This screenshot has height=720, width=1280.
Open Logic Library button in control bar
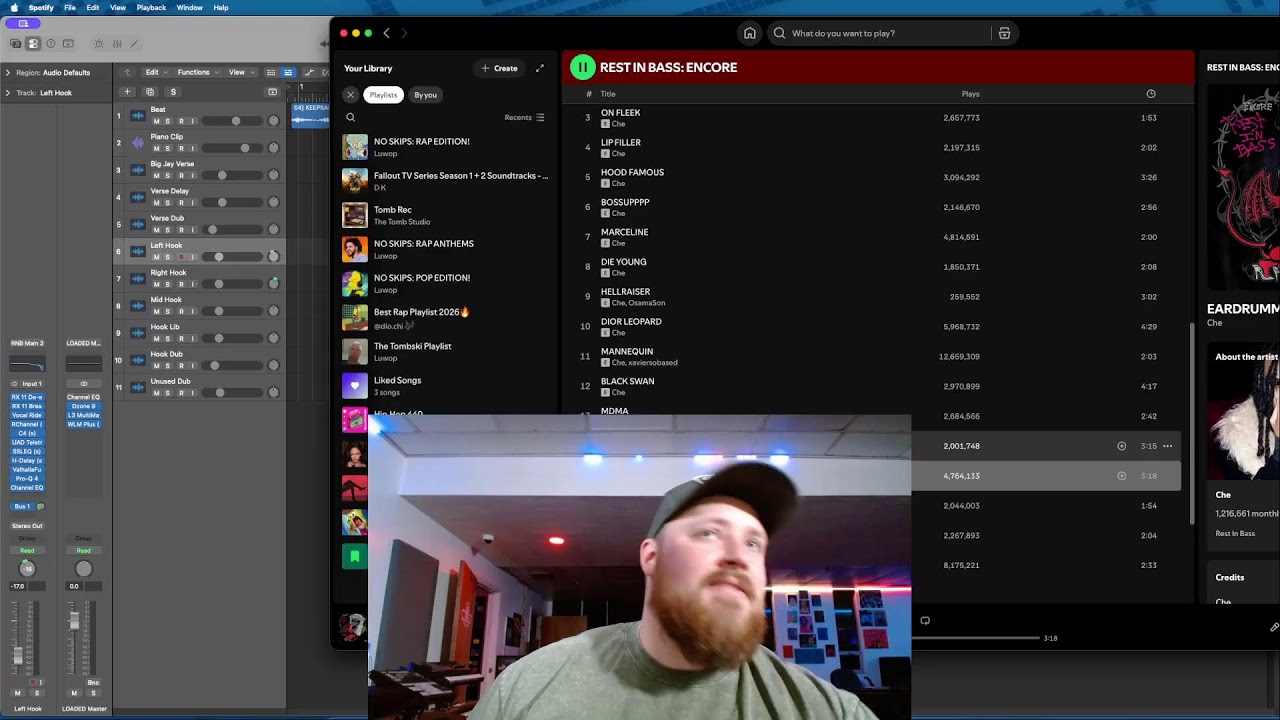click(15, 44)
